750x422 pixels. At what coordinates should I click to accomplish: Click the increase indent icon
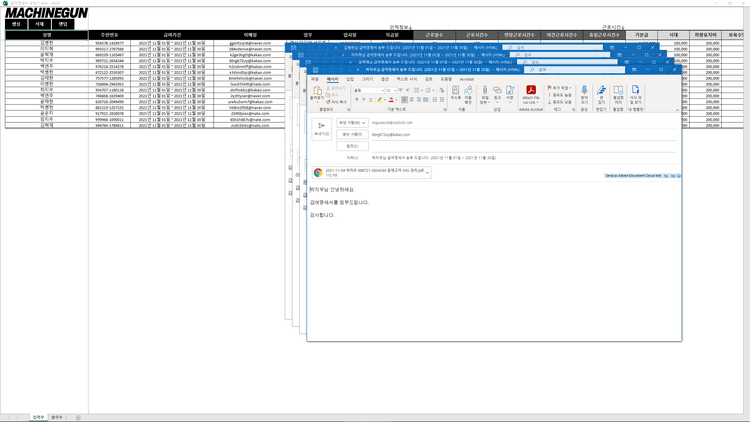tap(441, 100)
